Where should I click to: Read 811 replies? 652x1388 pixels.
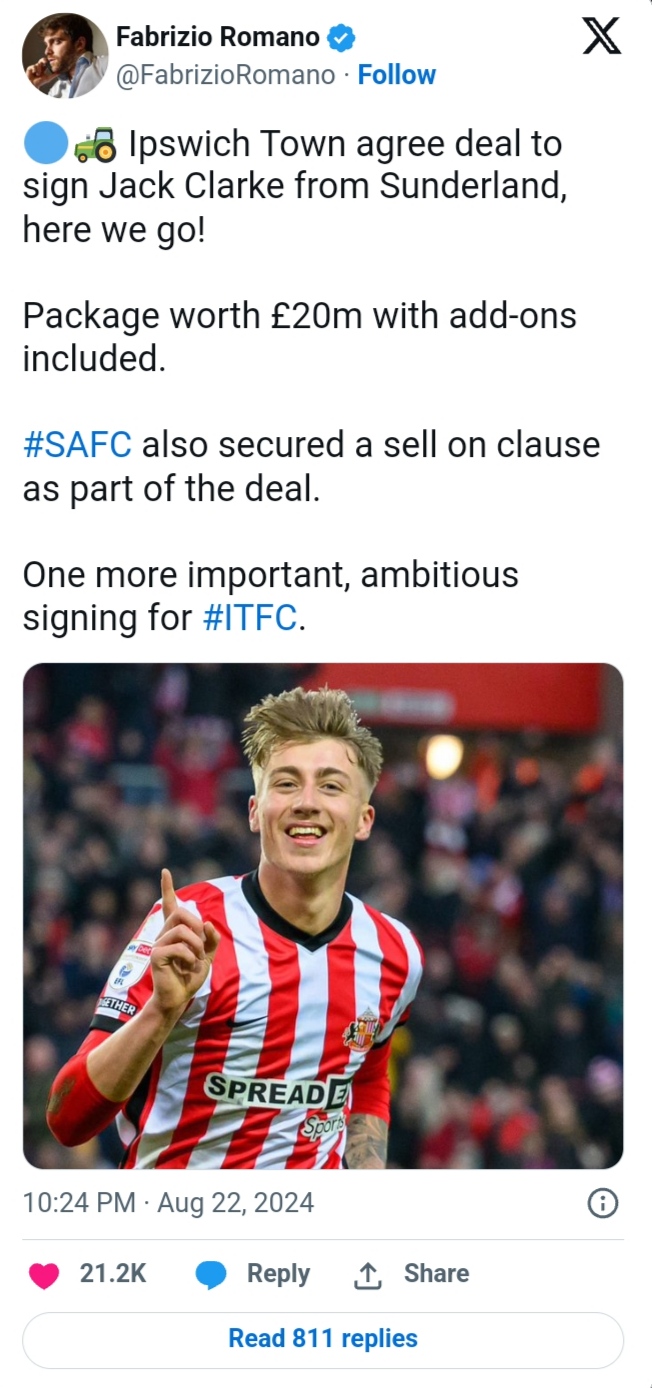click(x=323, y=1339)
